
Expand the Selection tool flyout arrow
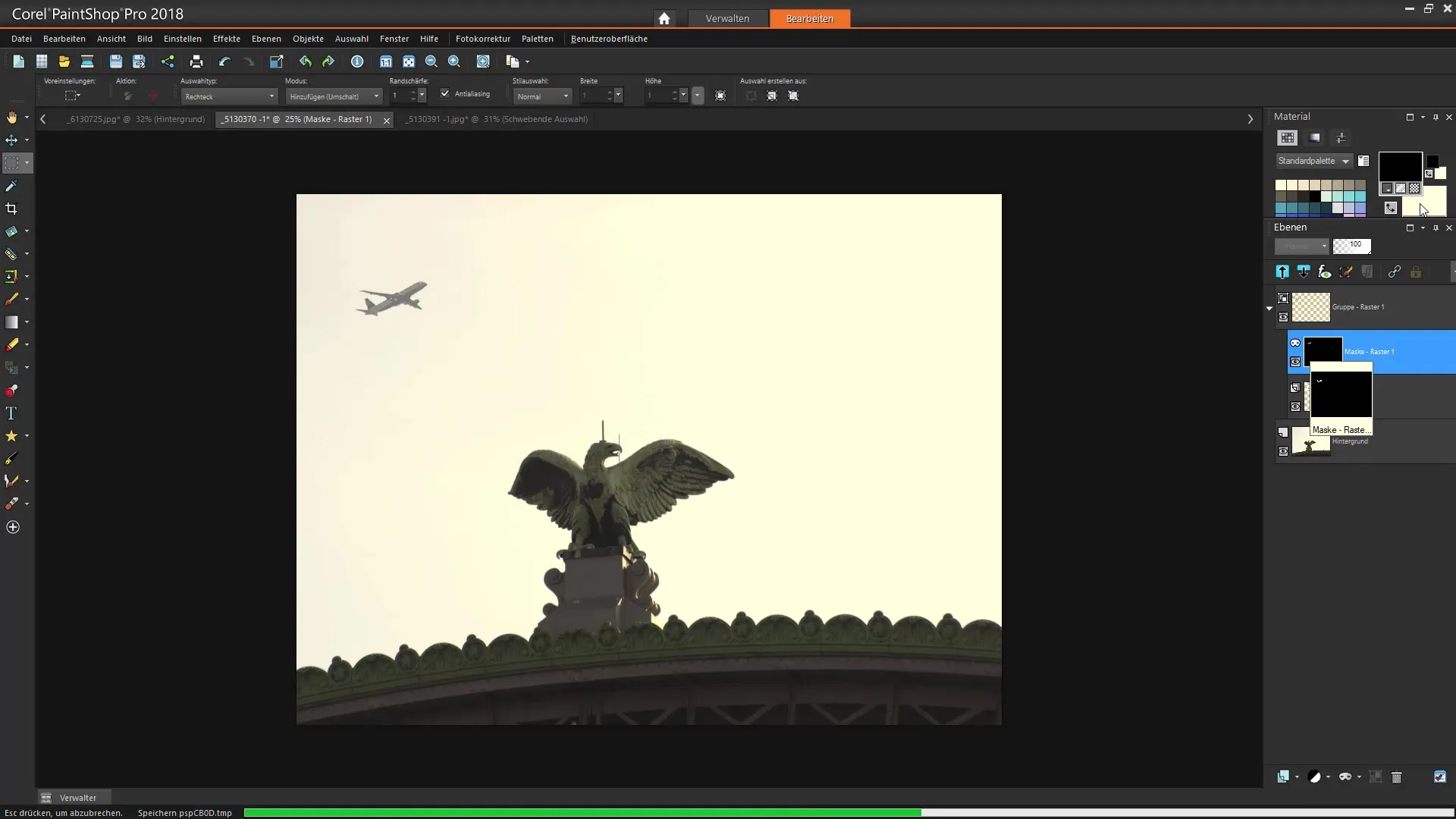(27, 163)
